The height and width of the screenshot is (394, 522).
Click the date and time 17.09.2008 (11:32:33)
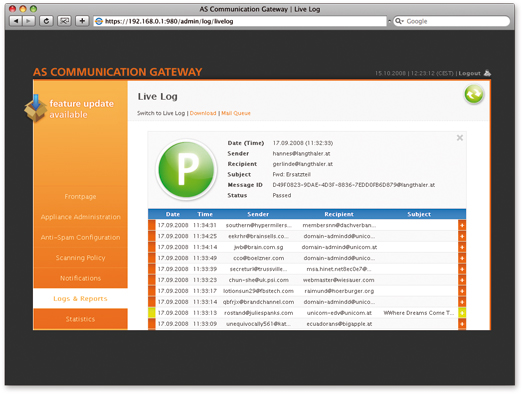click(303, 143)
